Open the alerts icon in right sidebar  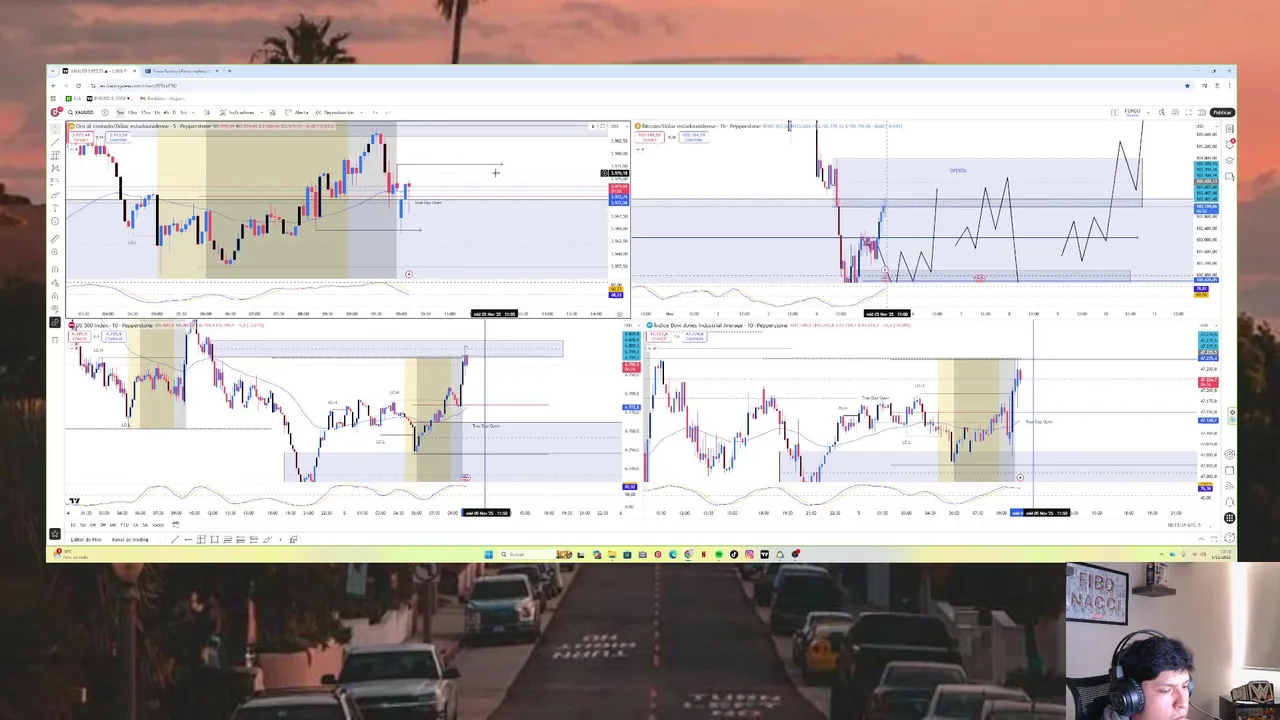point(1230,144)
